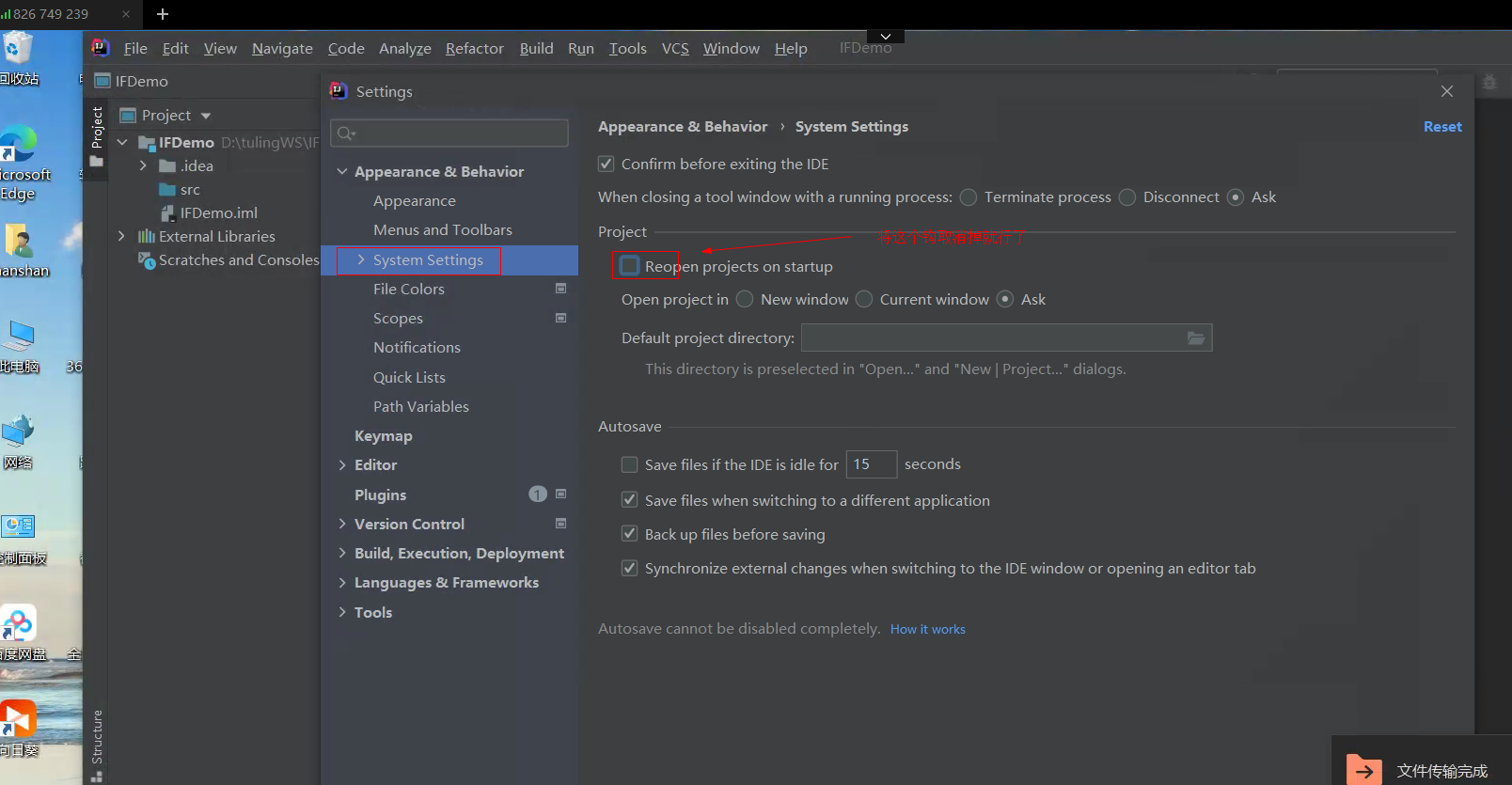Select Disconnect radio button
Screen dimensions: 1512x785
(x=1127, y=197)
